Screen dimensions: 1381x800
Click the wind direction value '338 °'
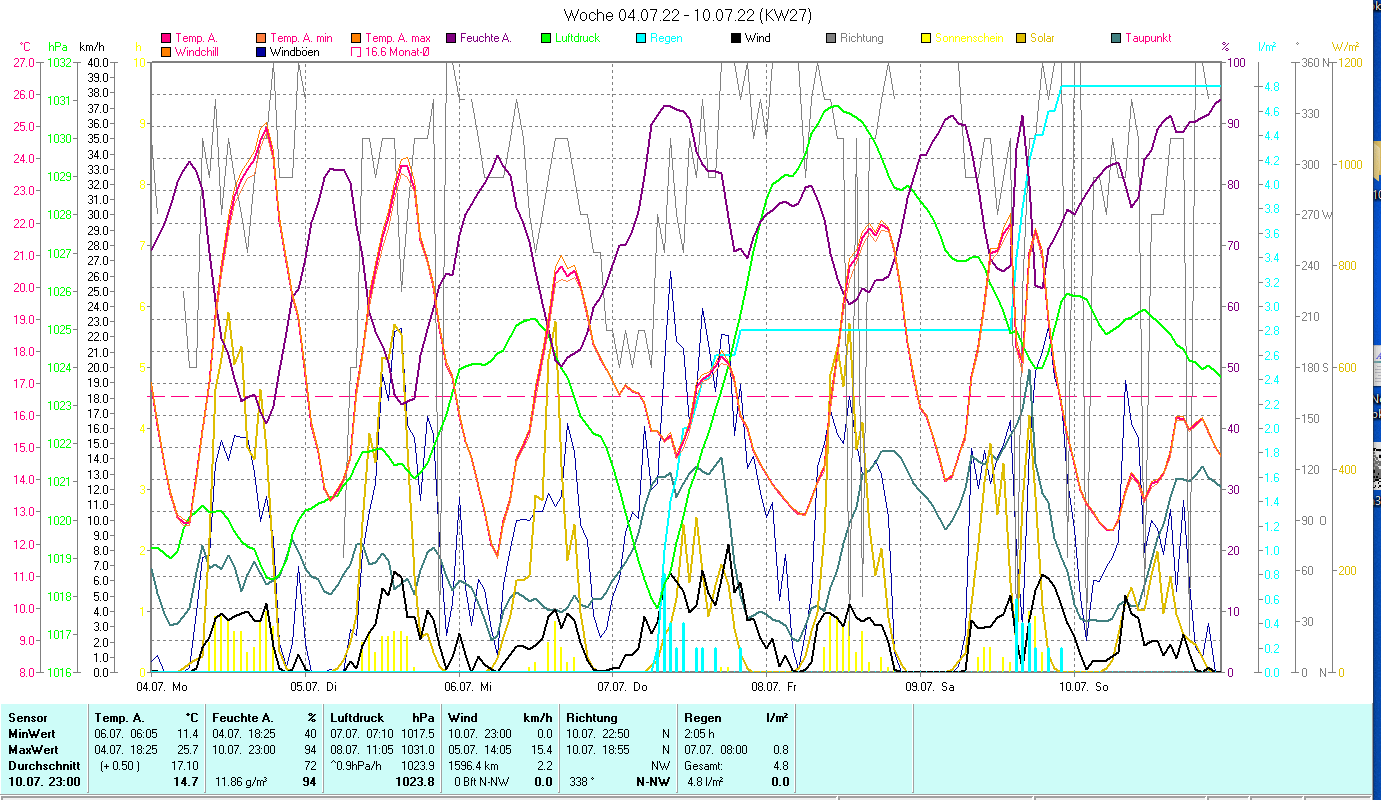click(x=581, y=782)
